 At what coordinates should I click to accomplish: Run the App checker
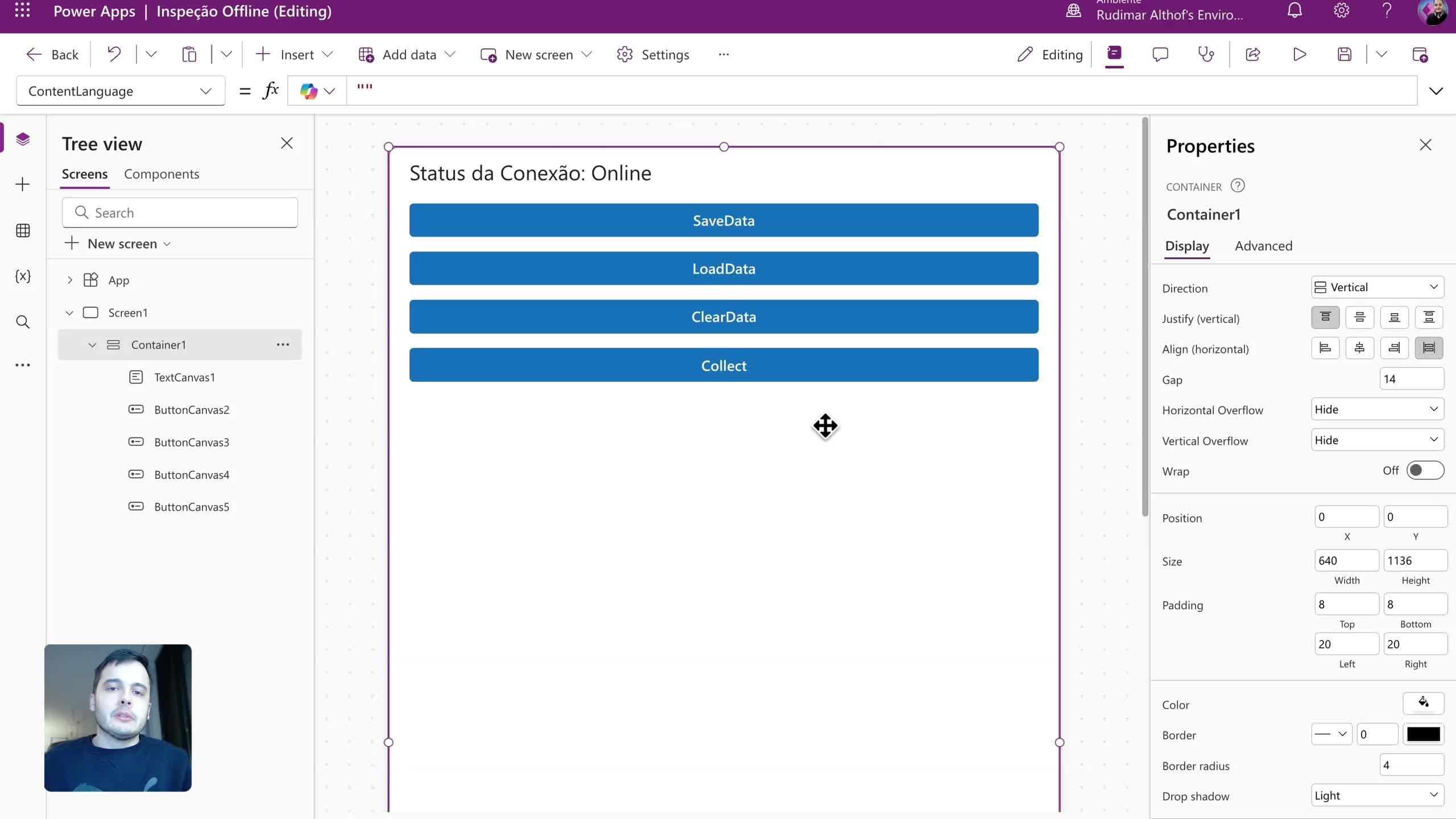point(1206,54)
